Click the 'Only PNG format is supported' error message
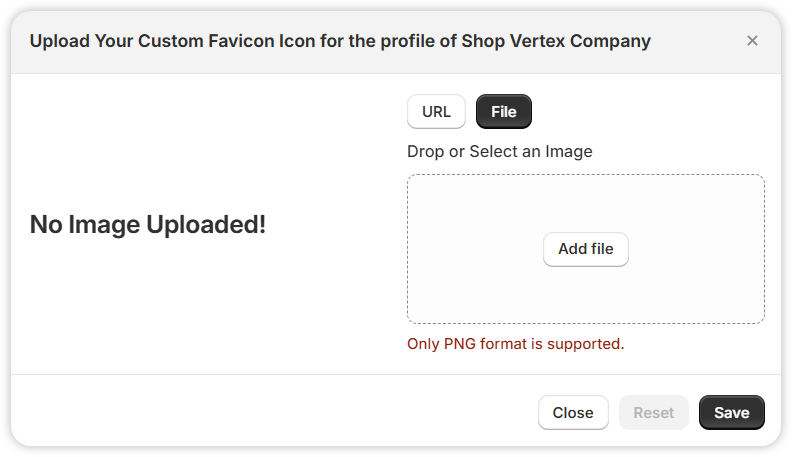 click(x=516, y=344)
